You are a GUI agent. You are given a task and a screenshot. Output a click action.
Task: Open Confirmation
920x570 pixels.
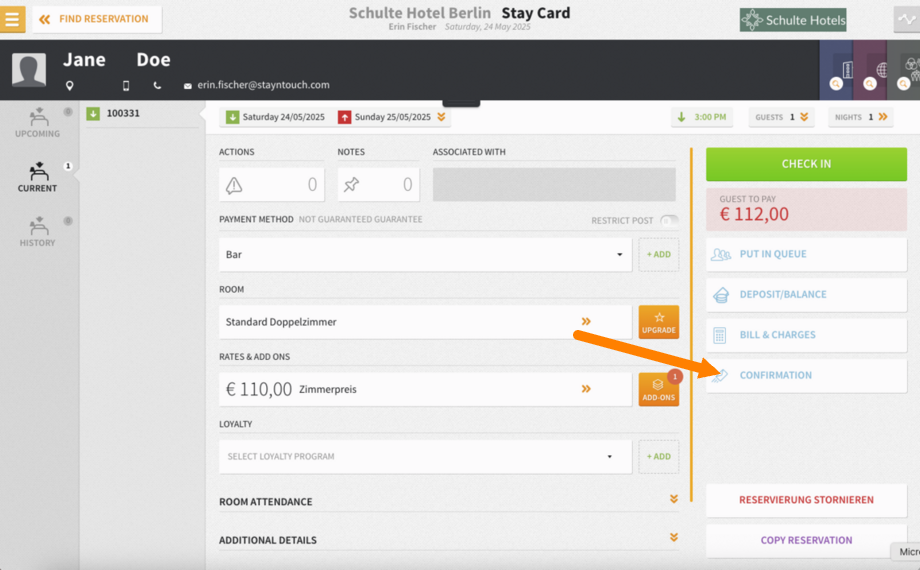806,376
